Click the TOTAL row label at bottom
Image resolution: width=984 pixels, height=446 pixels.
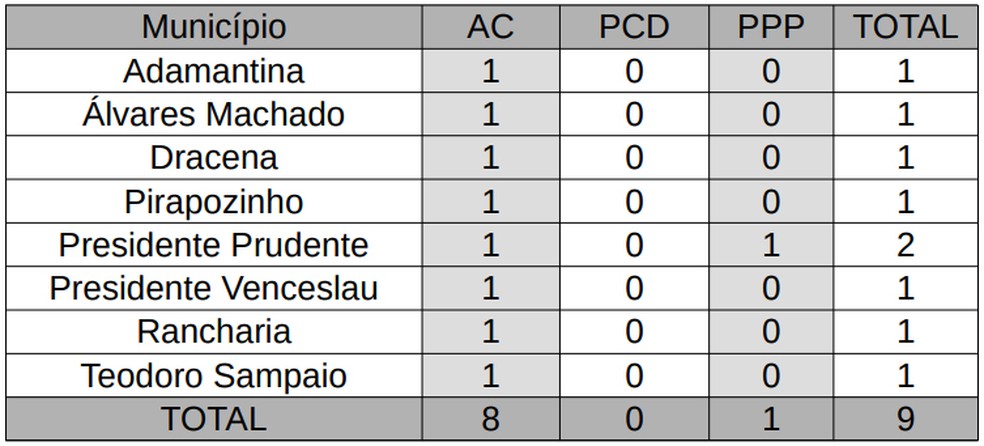click(213, 419)
